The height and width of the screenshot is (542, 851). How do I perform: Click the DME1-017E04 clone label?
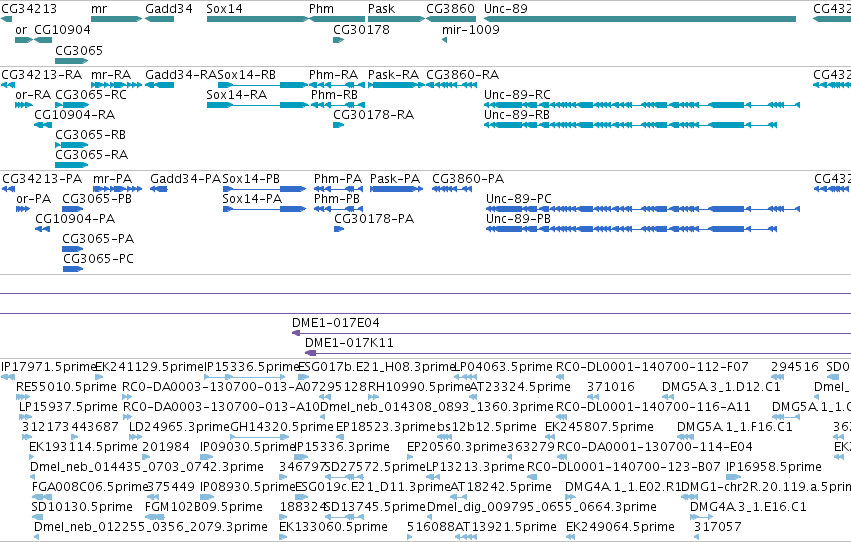pyautogui.click(x=336, y=322)
